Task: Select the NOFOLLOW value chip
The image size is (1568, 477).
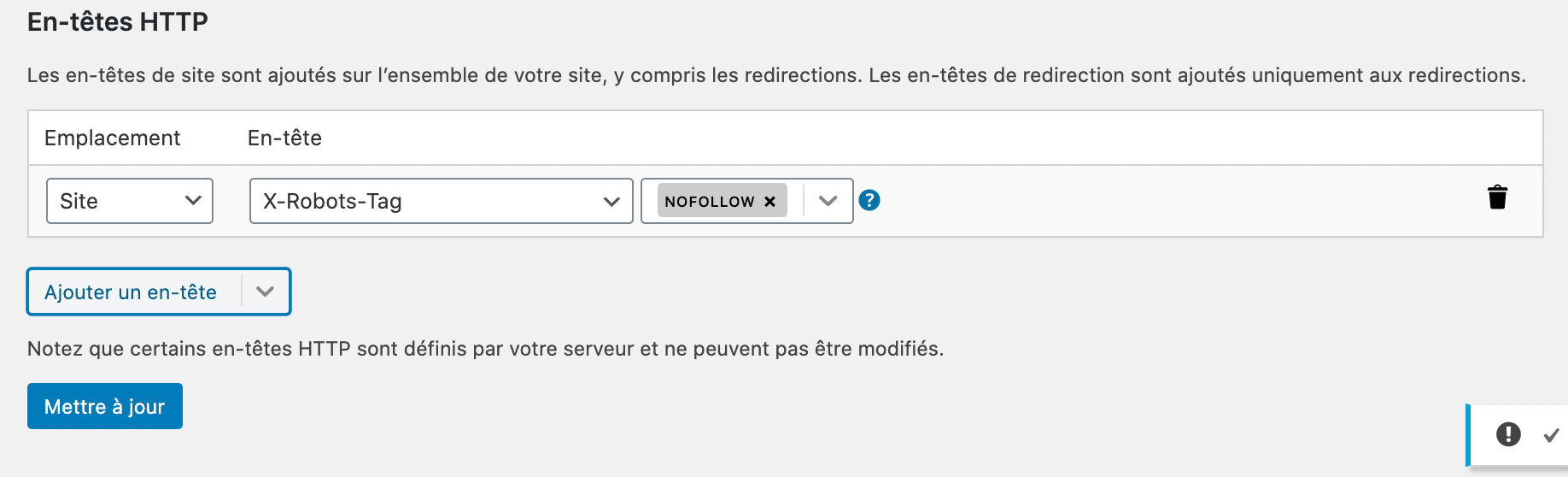Action: click(x=709, y=202)
